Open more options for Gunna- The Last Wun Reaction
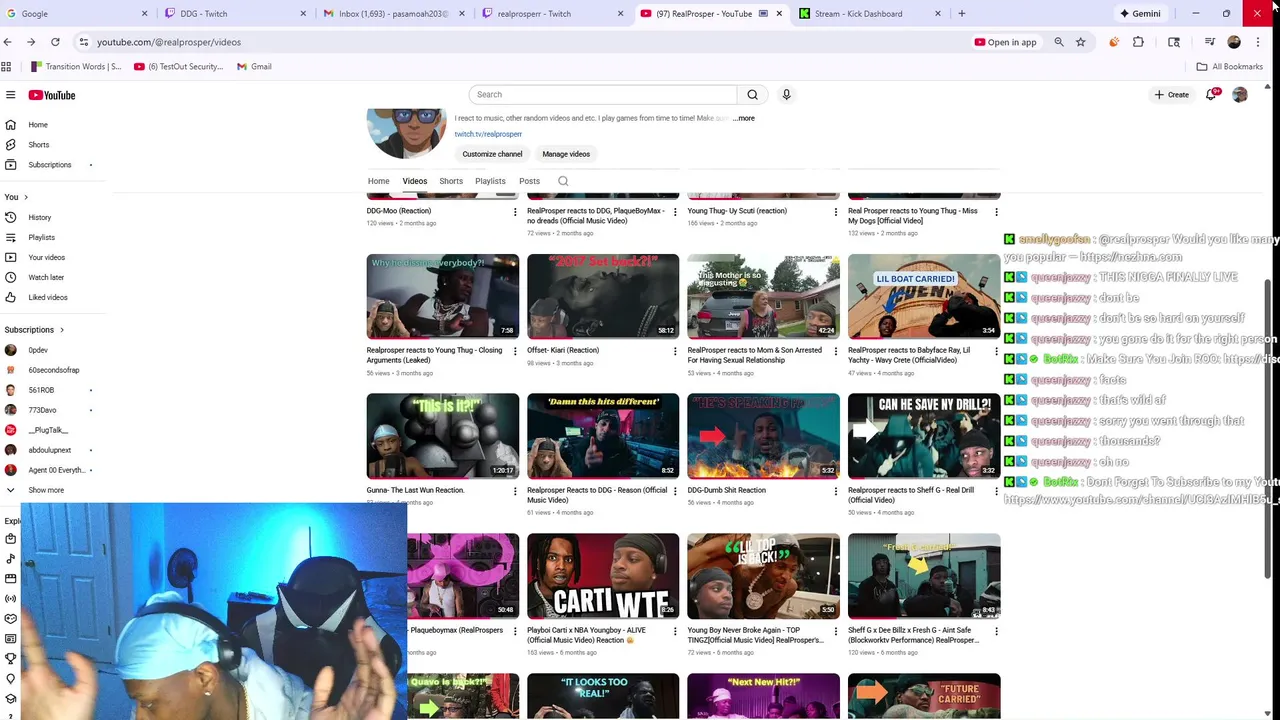This screenshot has width=1280, height=720. tap(515, 491)
